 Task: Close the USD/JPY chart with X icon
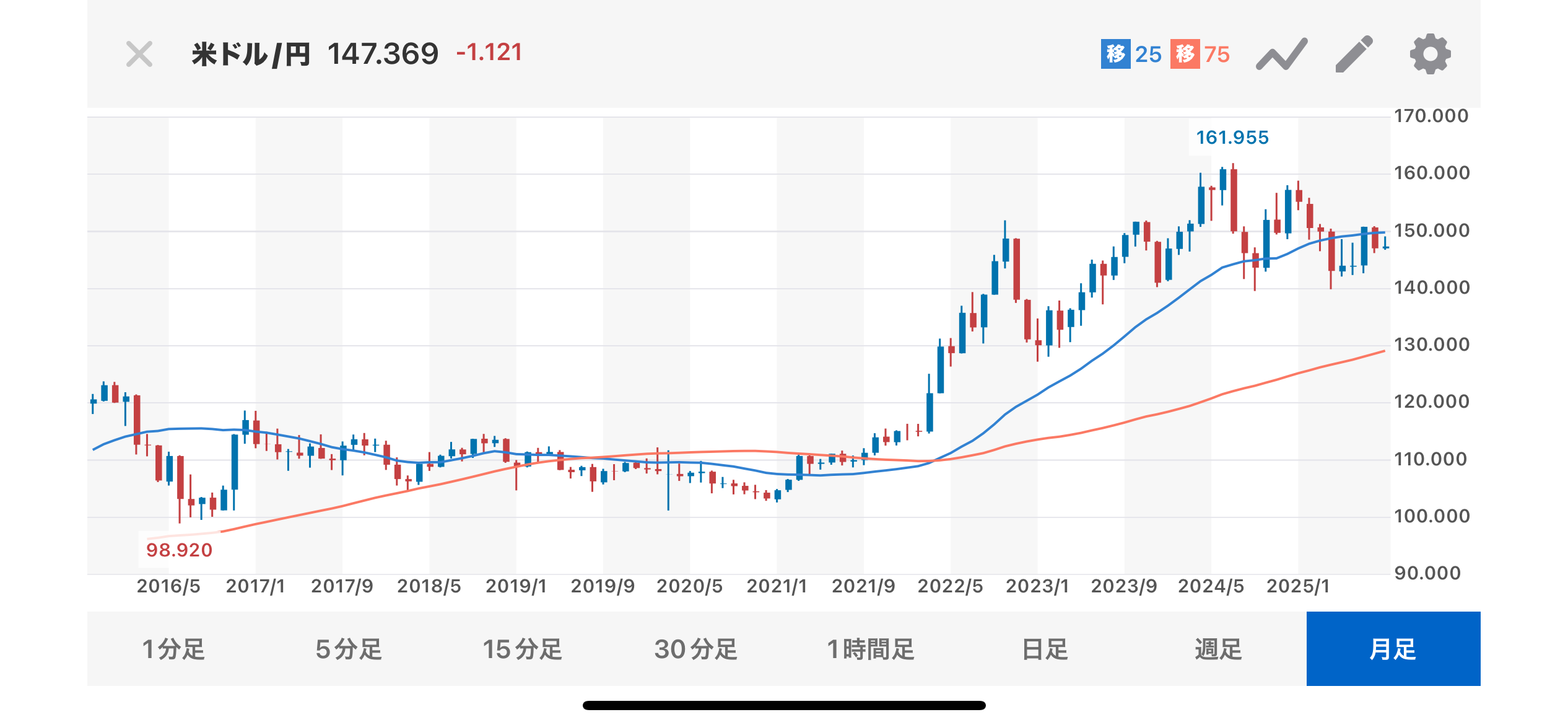tap(139, 55)
